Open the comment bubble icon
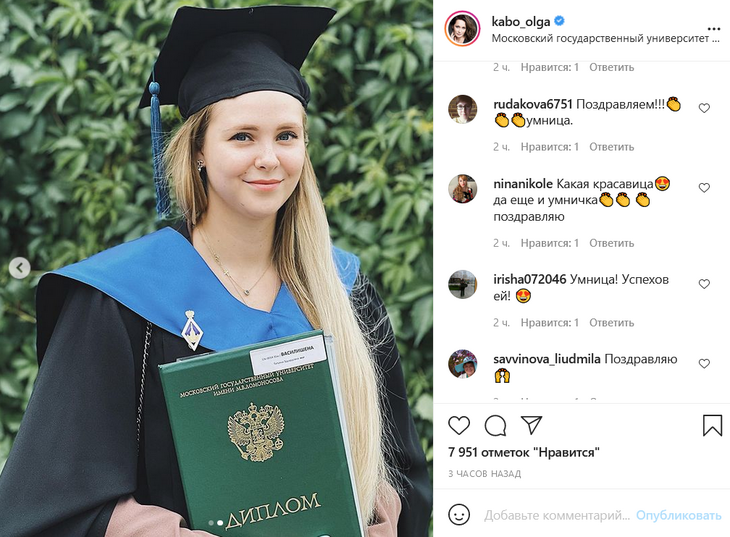Screen dimensions: 730x537 [495, 425]
